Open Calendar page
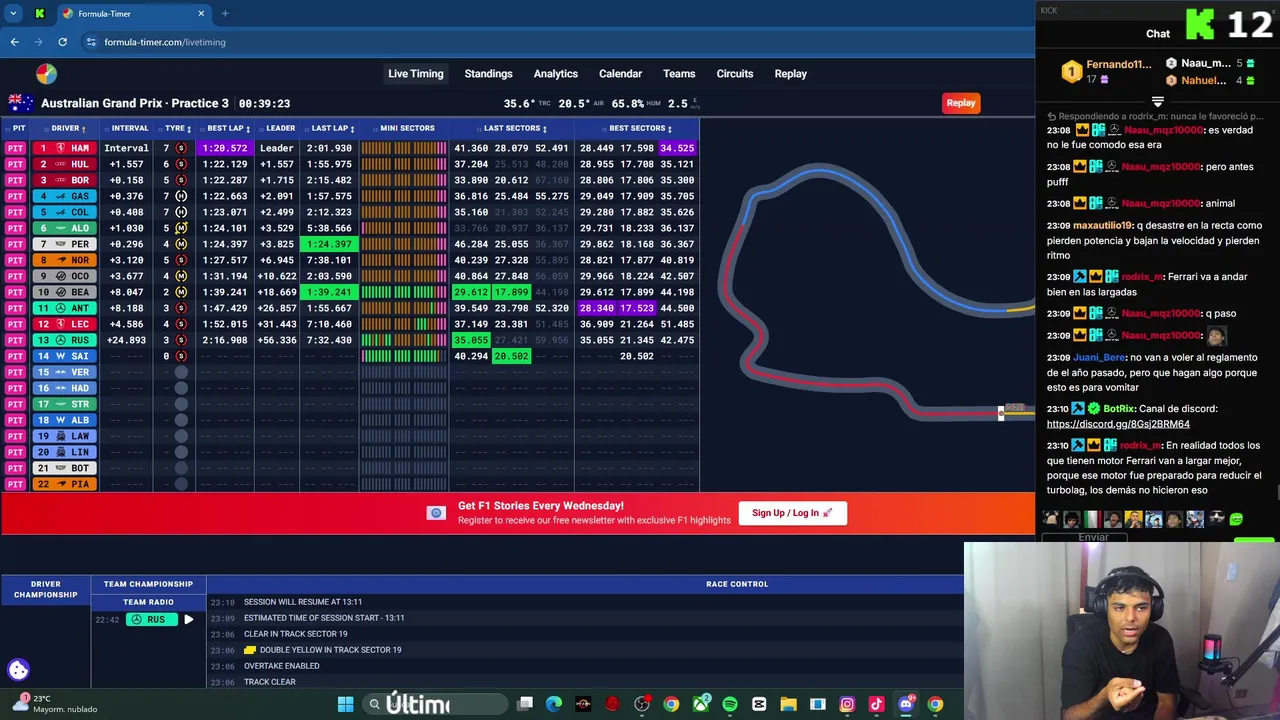The width and height of the screenshot is (1280, 720). pyautogui.click(x=620, y=74)
